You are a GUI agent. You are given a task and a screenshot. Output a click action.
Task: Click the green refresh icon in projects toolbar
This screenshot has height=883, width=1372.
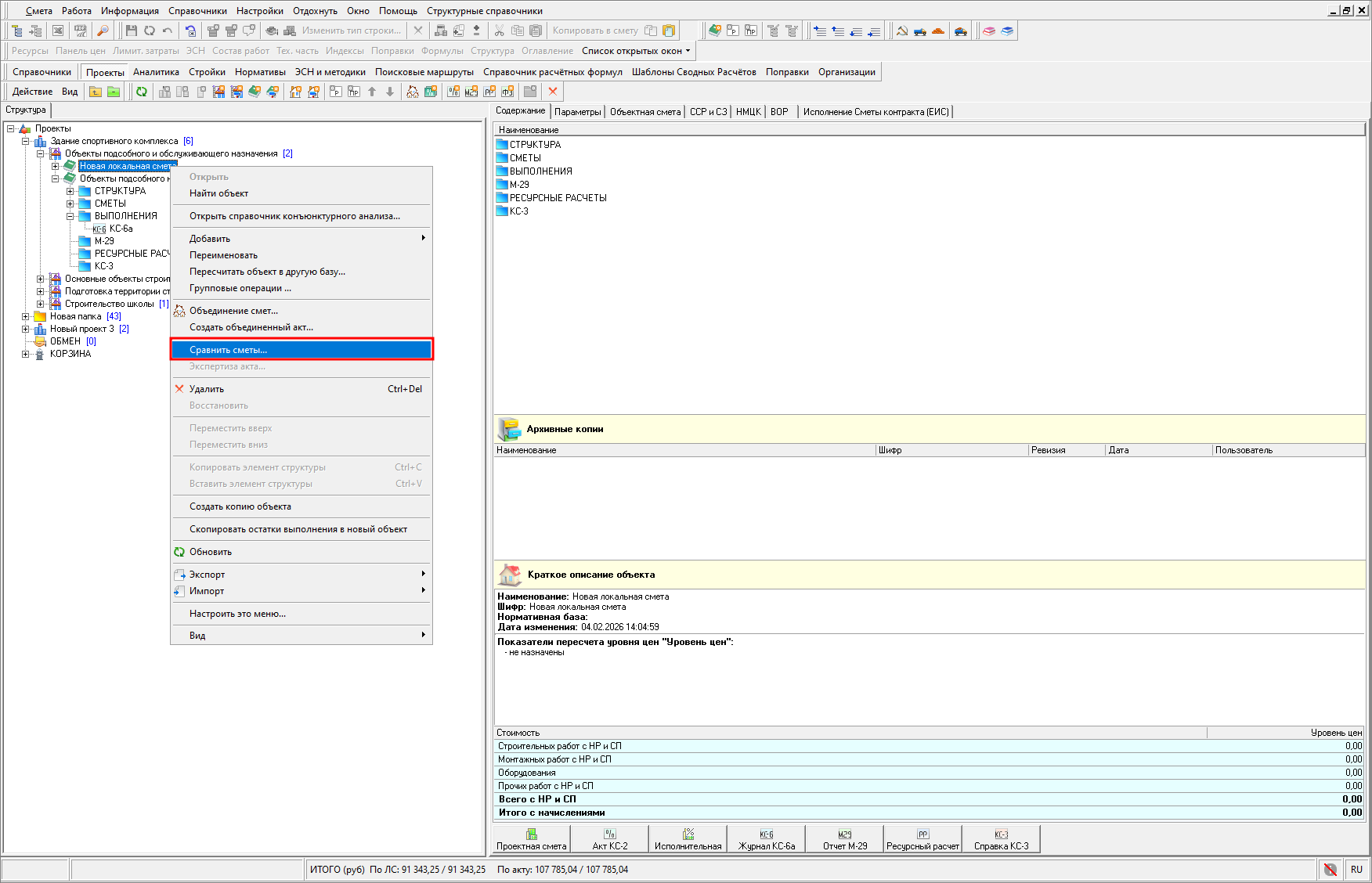pos(142,92)
